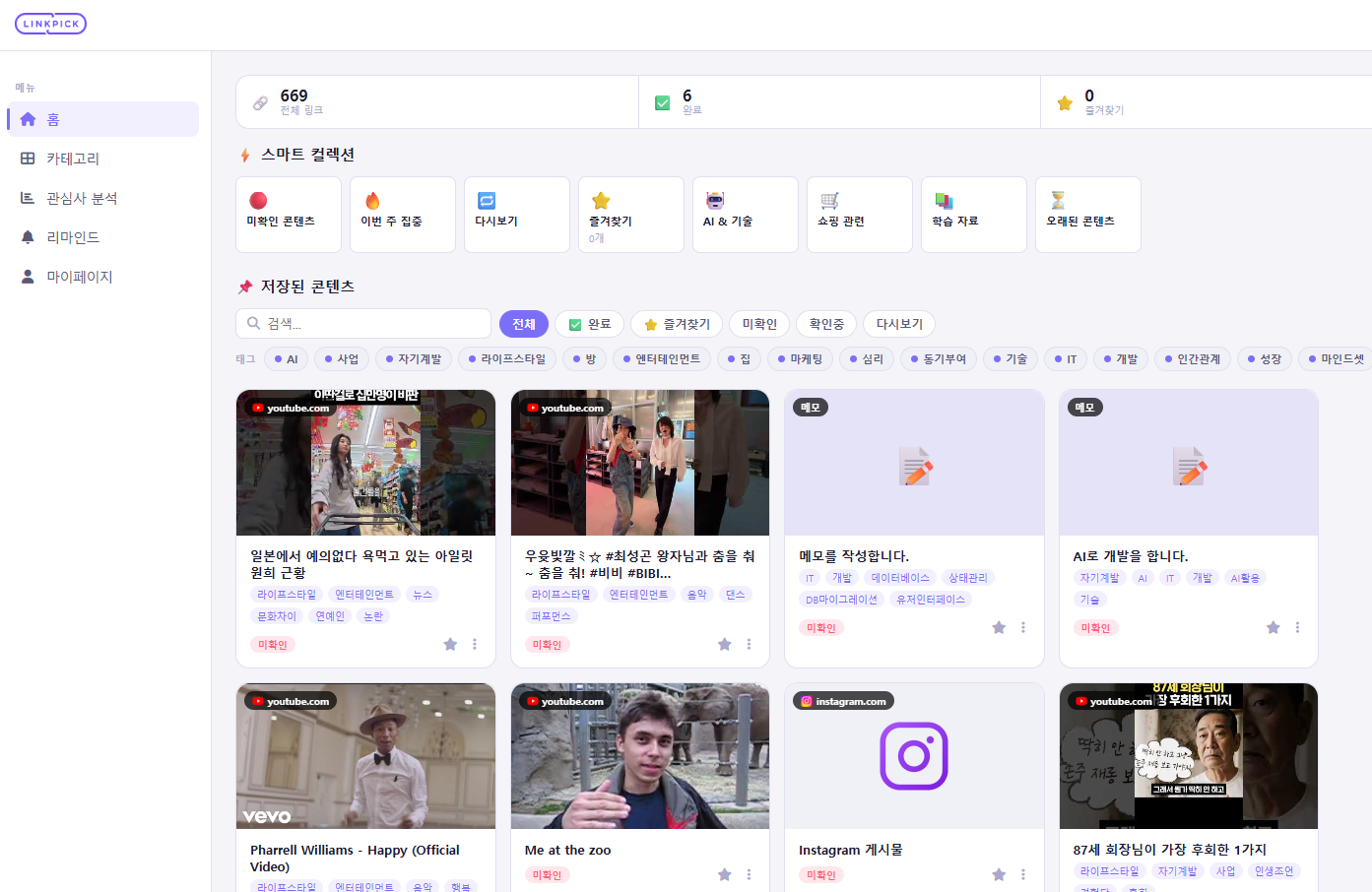Toggle the 동기부여 tag filter
Viewport: 1372px width, 892px height.
[x=939, y=359]
